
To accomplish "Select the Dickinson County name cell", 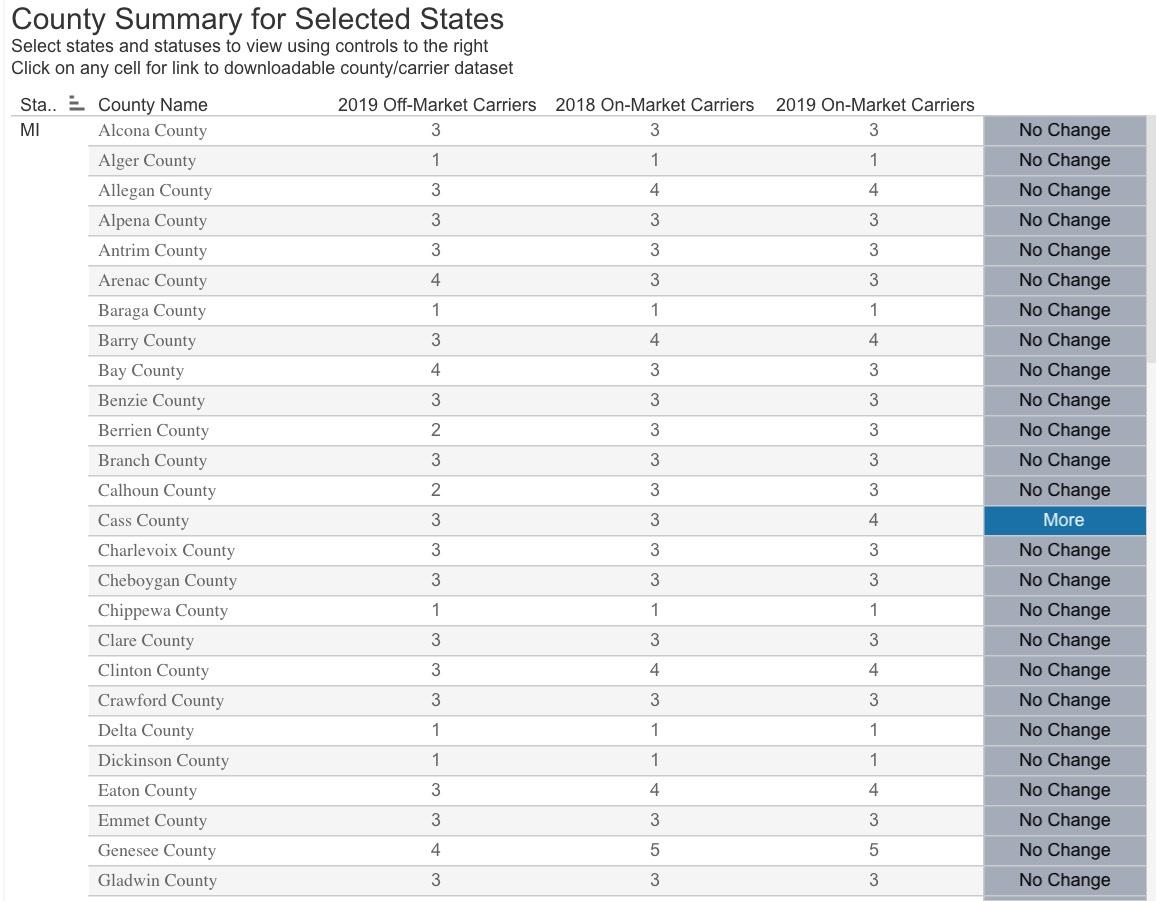I will click(x=163, y=760).
